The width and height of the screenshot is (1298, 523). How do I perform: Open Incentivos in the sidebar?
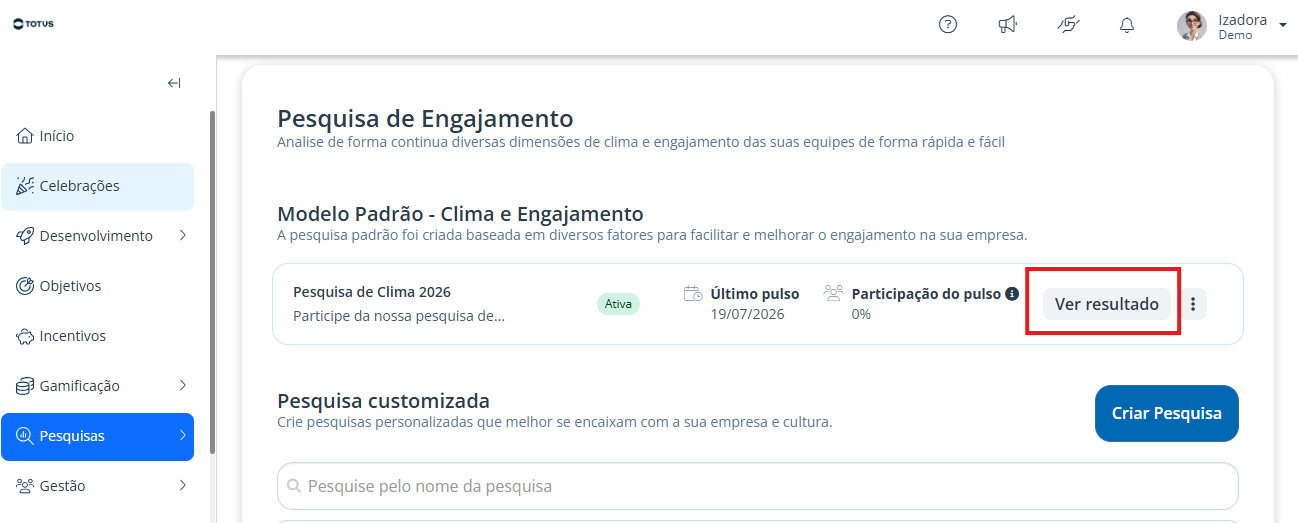tap(97, 336)
